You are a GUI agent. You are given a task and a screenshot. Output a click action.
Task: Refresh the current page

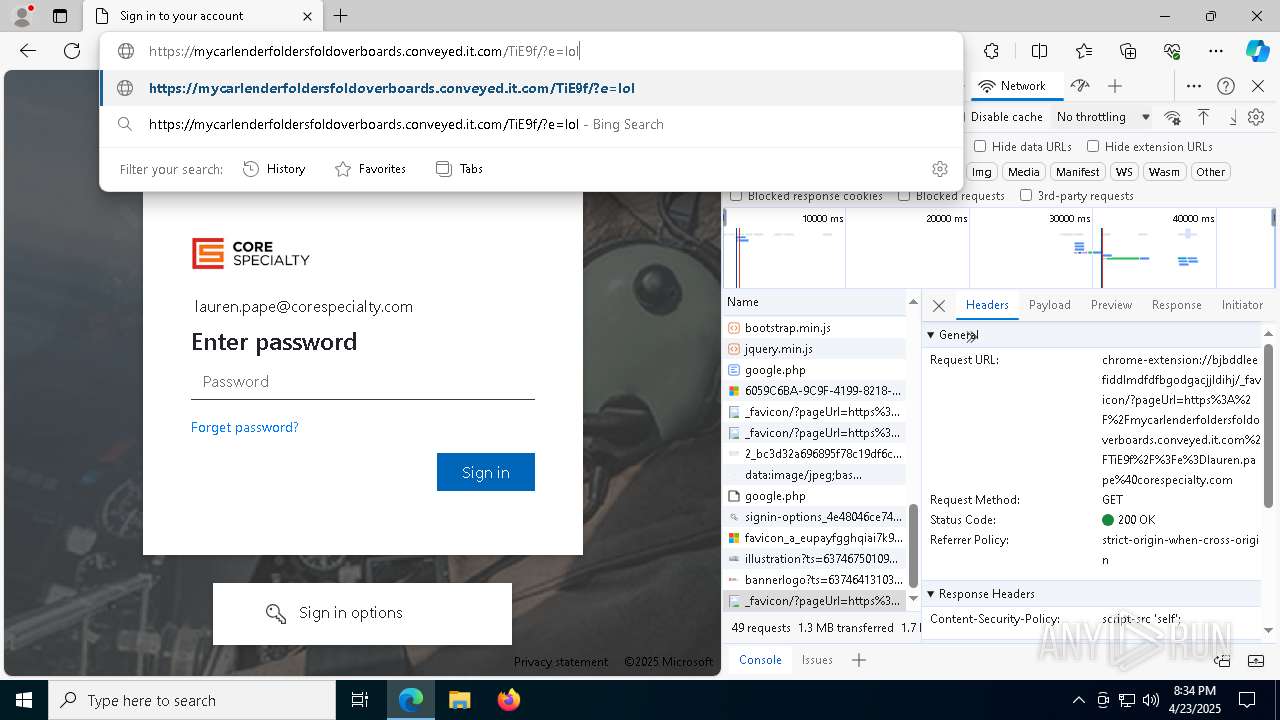tap(72, 51)
